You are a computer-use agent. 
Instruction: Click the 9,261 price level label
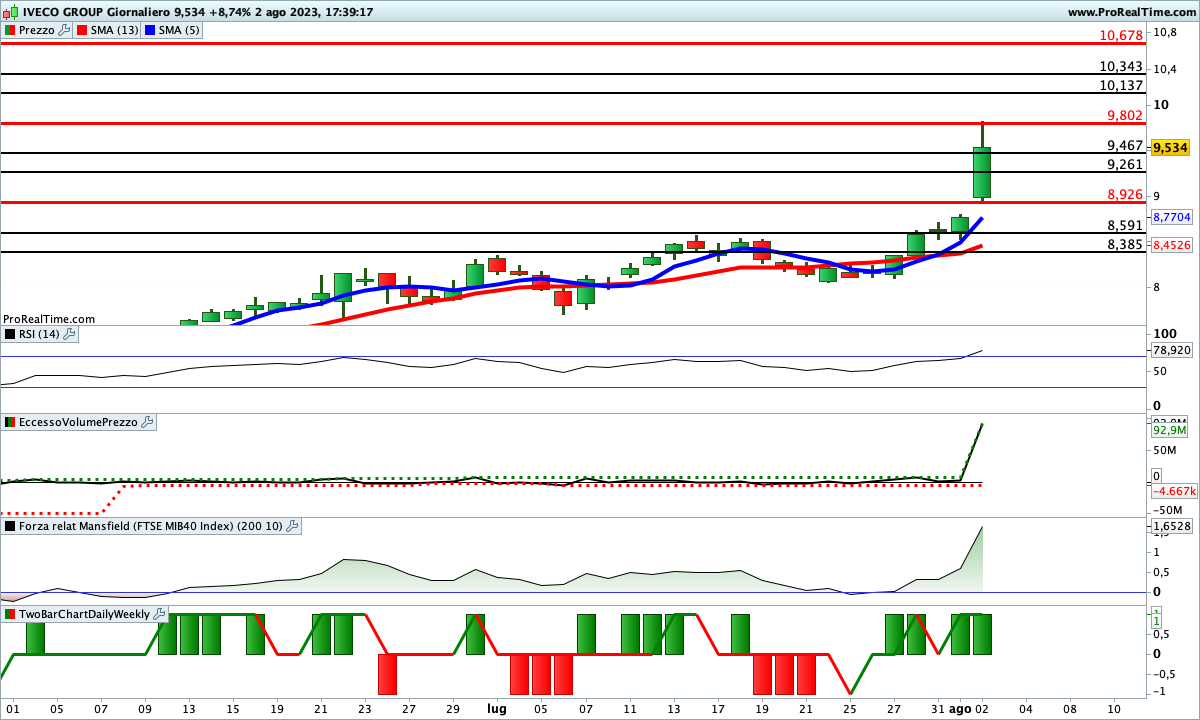[1124, 164]
